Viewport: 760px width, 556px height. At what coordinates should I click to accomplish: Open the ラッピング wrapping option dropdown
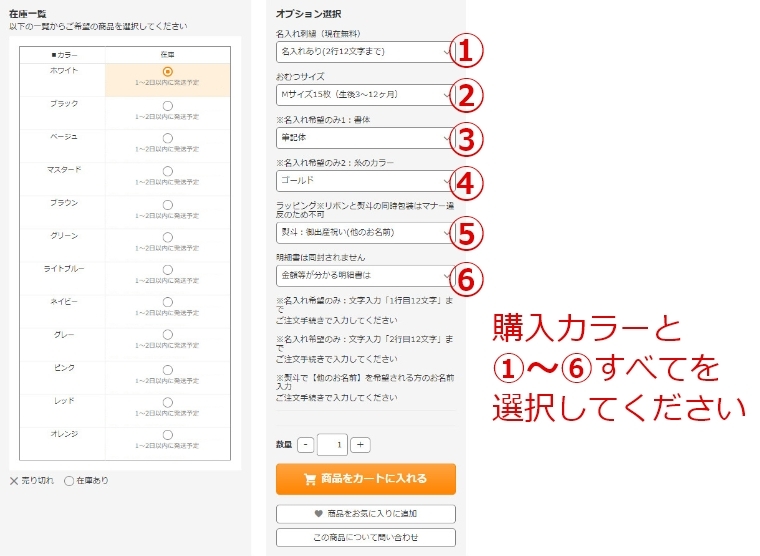(x=365, y=232)
